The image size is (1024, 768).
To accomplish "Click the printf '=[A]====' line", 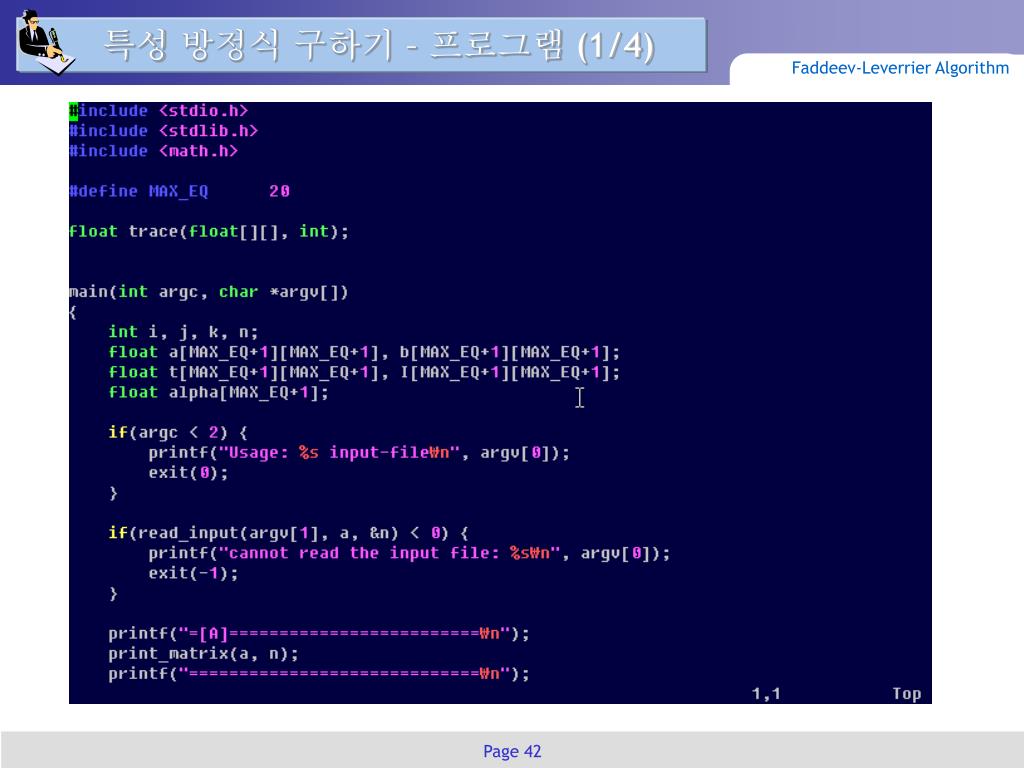I will click(319, 634).
